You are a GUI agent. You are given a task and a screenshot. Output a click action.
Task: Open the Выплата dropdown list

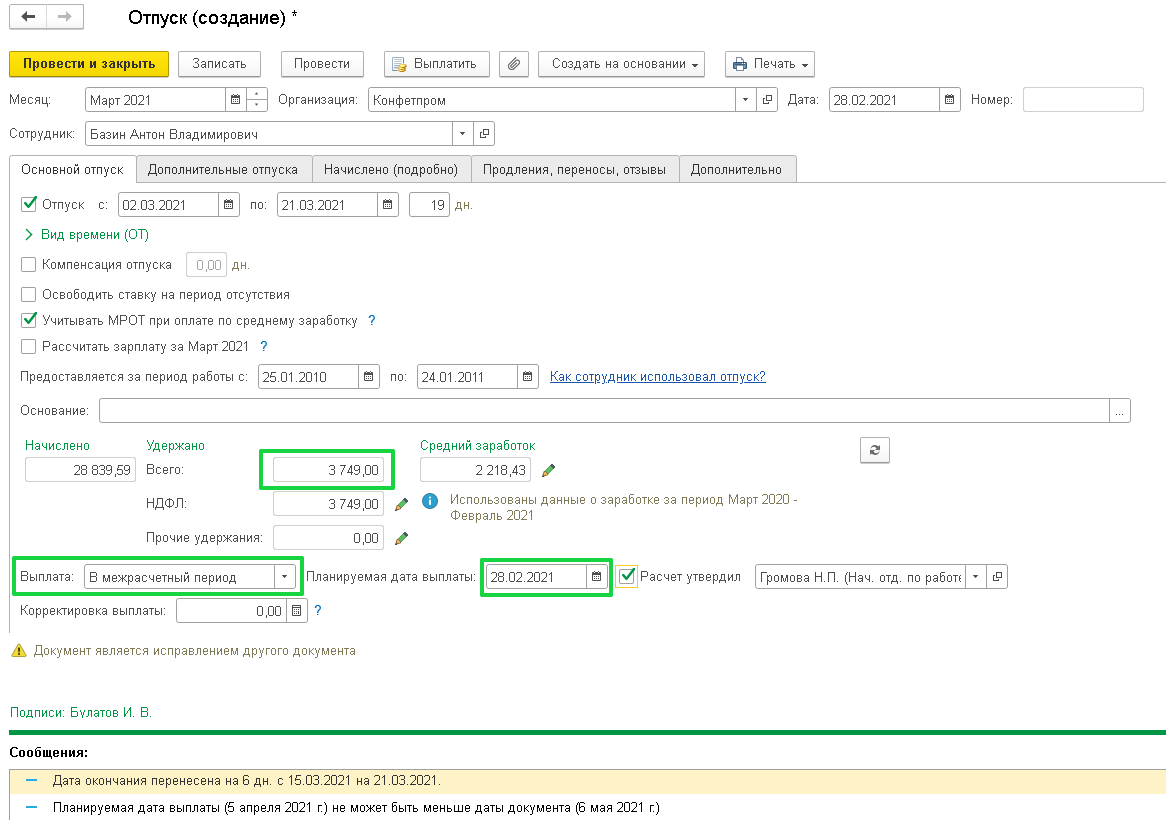tap(285, 577)
